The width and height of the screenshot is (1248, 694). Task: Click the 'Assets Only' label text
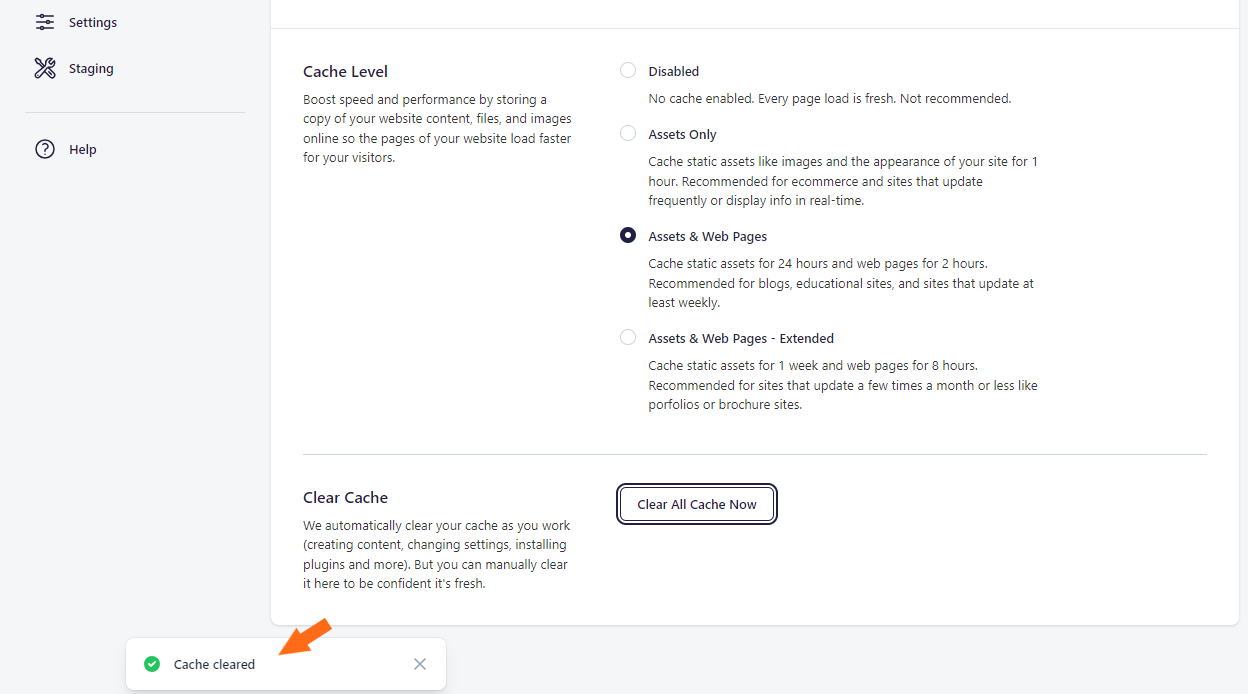(682, 133)
